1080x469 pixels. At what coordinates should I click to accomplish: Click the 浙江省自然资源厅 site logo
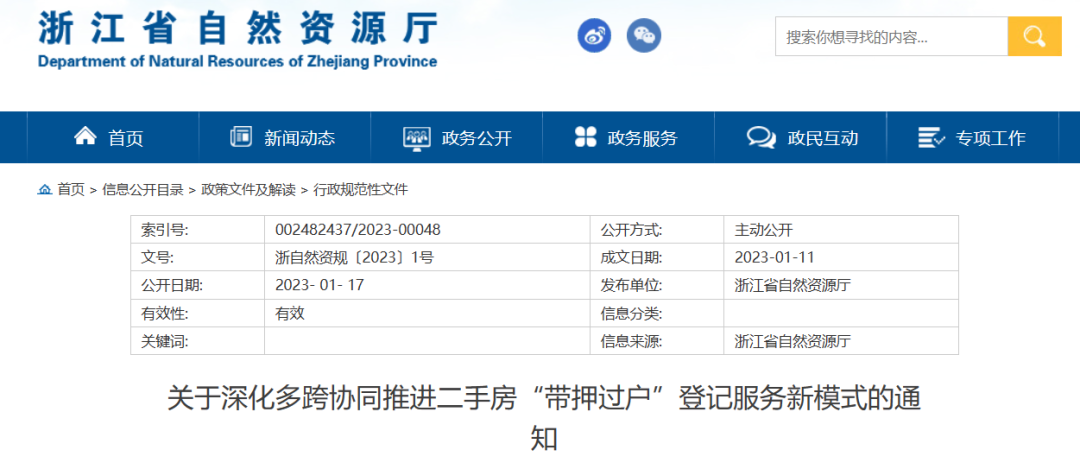[x=238, y=40]
